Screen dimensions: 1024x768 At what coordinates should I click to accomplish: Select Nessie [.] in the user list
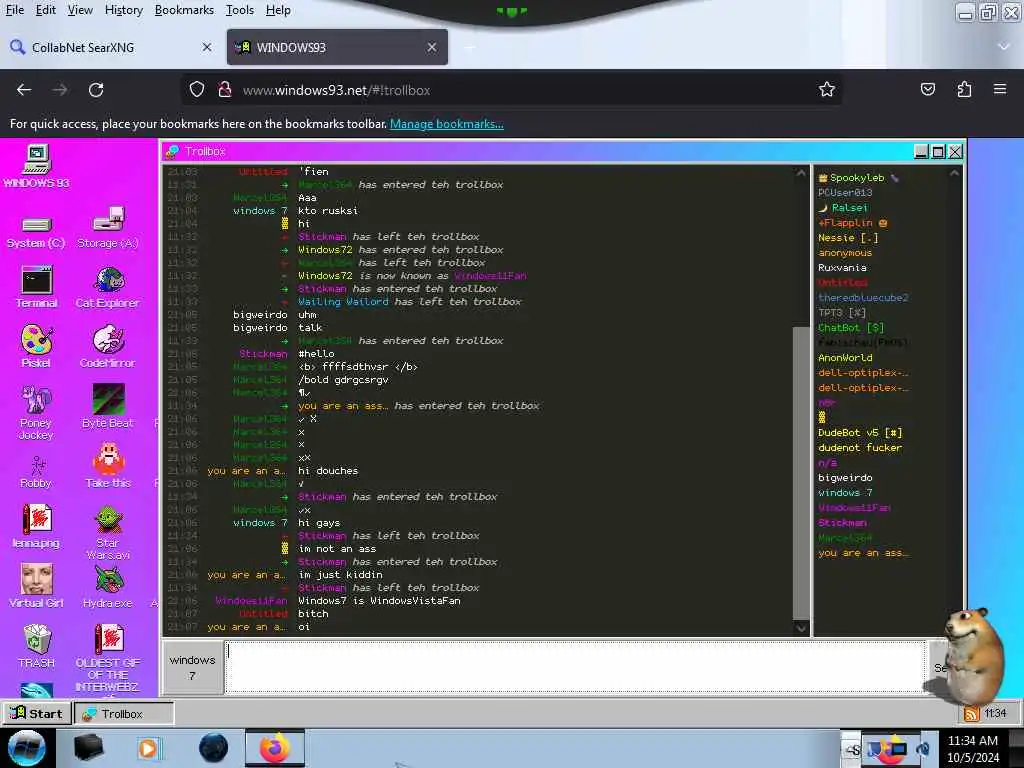point(848,238)
